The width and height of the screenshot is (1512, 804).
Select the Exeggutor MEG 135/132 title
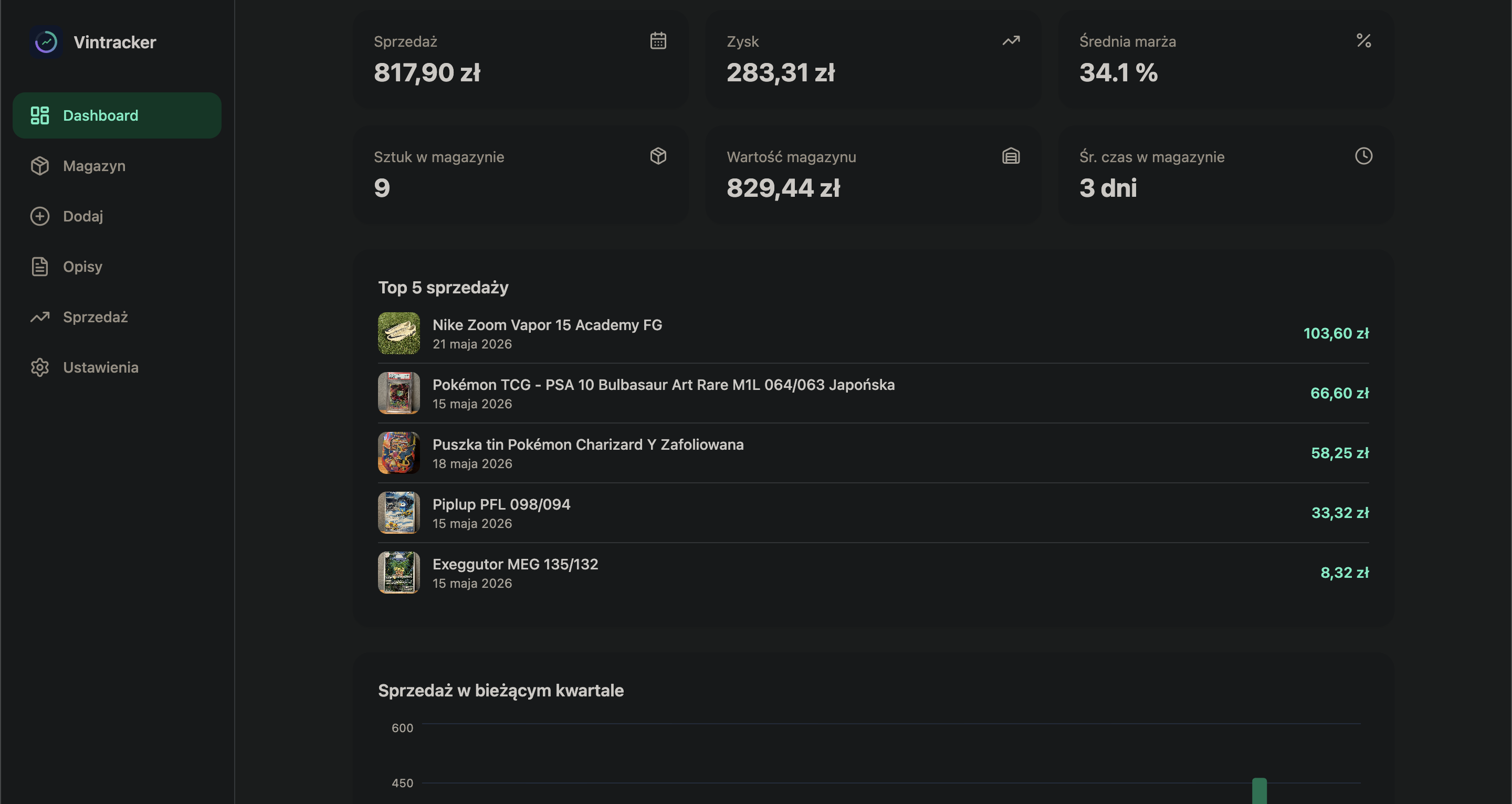[516, 565]
